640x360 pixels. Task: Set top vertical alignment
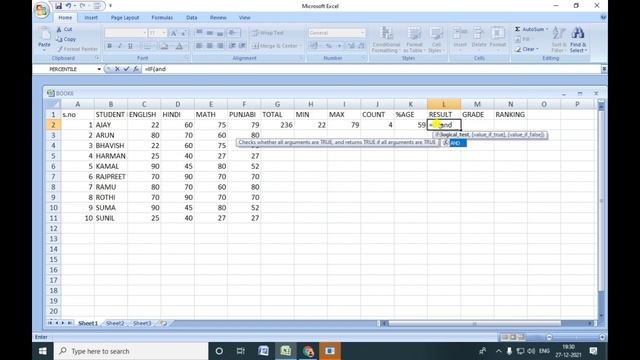pos(199,33)
